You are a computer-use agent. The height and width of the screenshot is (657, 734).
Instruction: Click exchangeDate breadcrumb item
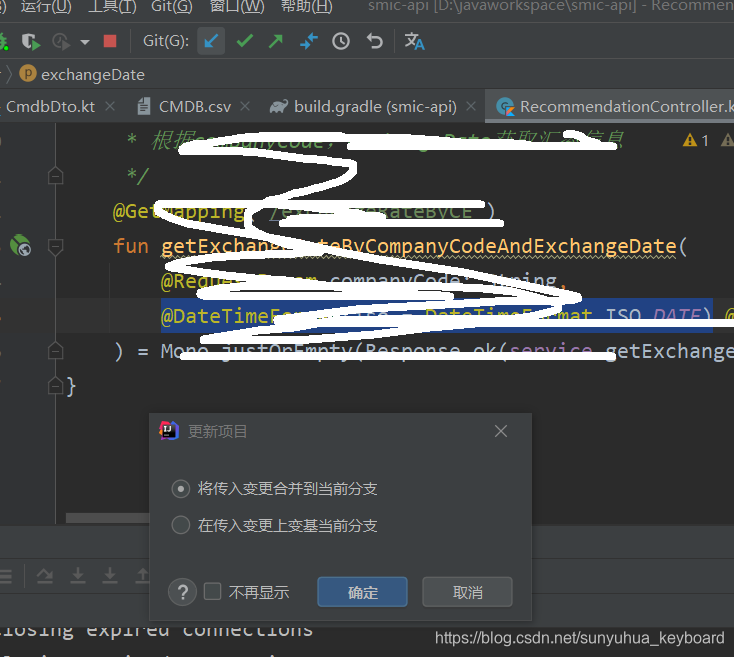[82, 74]
